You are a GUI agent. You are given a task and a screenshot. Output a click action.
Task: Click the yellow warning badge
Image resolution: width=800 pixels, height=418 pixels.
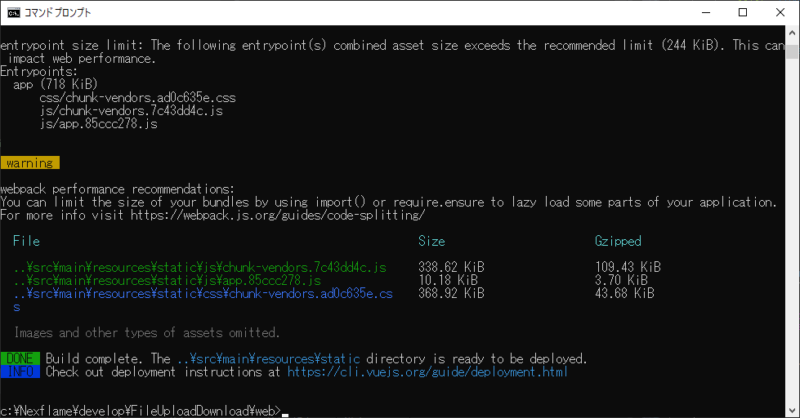click(x=30, y=163)
